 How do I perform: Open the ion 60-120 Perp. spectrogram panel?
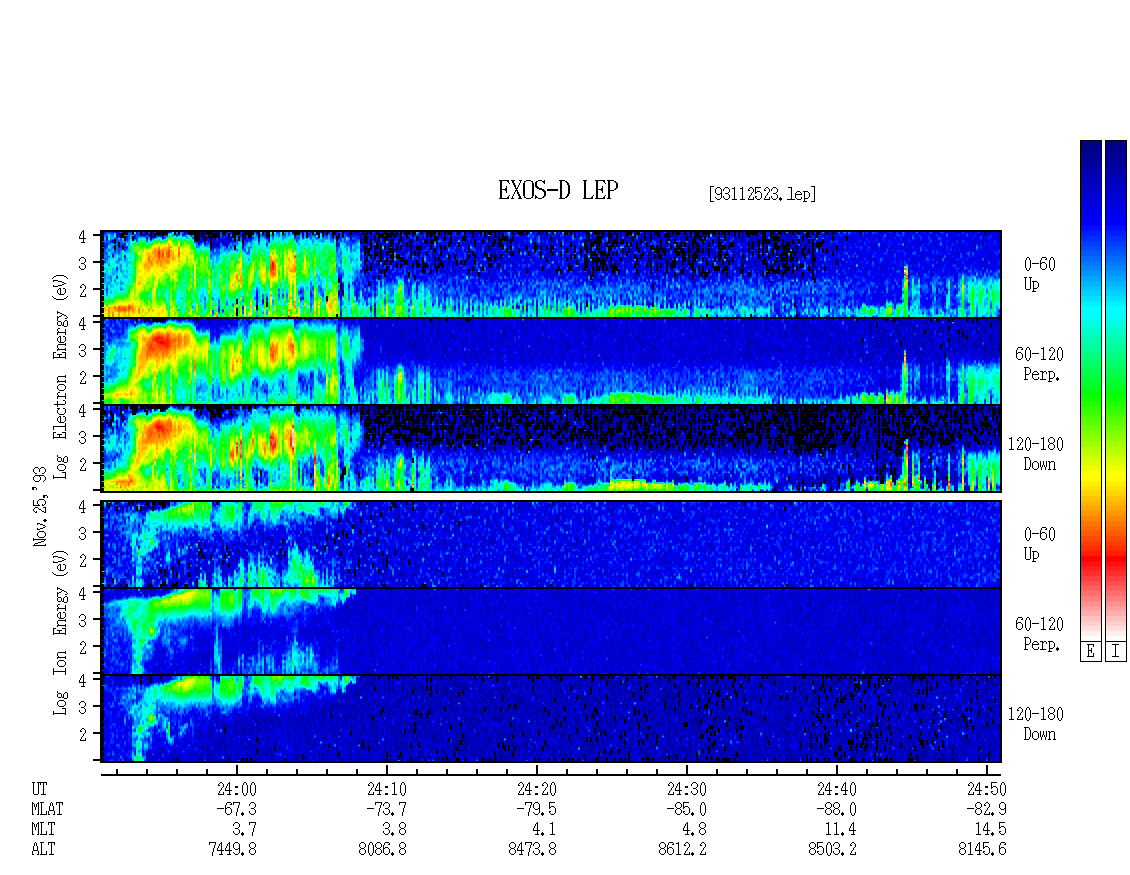551,631
